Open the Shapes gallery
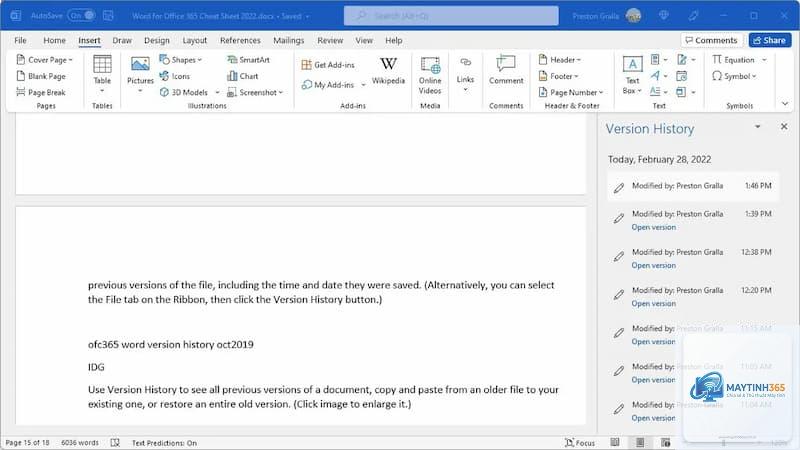The height and width of the screenshot is (450, 800). pyautogui.click(x=181, y=60)
